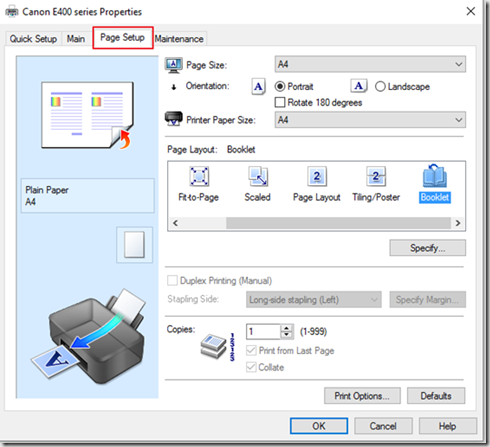Screen dimensions: 490x447
Task: Close the Canon E400 Properties window
Action: pos(471,11)
